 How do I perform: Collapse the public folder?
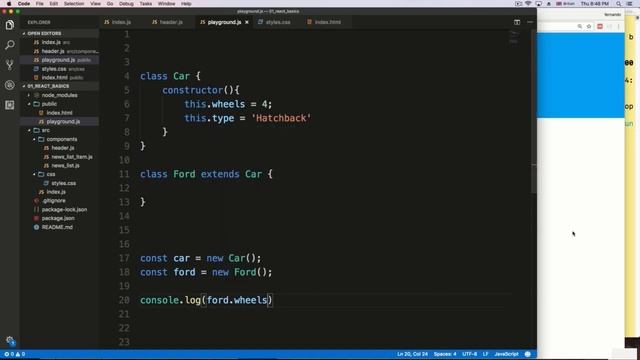coord(49,104)
